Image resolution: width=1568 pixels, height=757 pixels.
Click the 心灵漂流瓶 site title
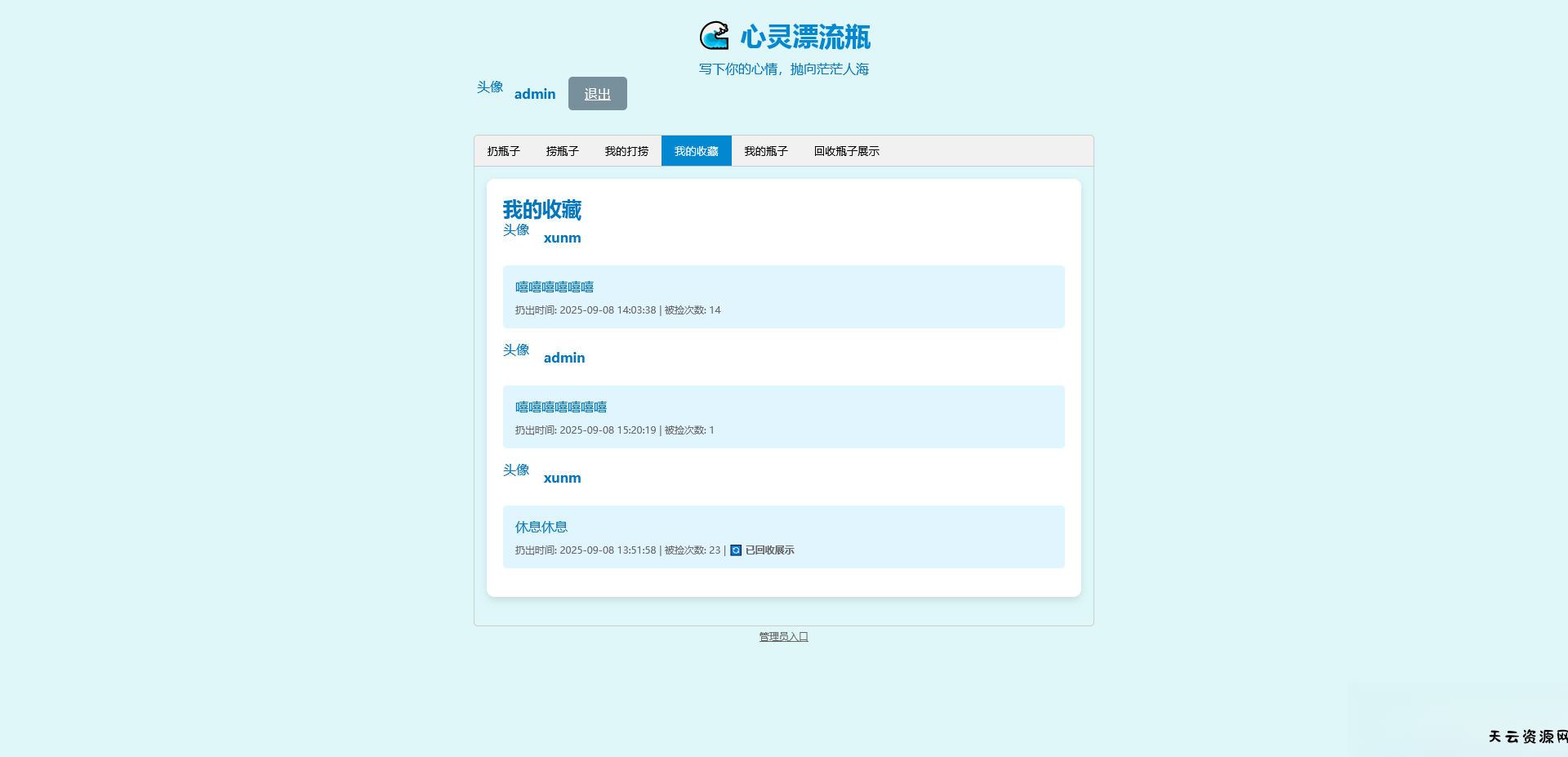804,37
